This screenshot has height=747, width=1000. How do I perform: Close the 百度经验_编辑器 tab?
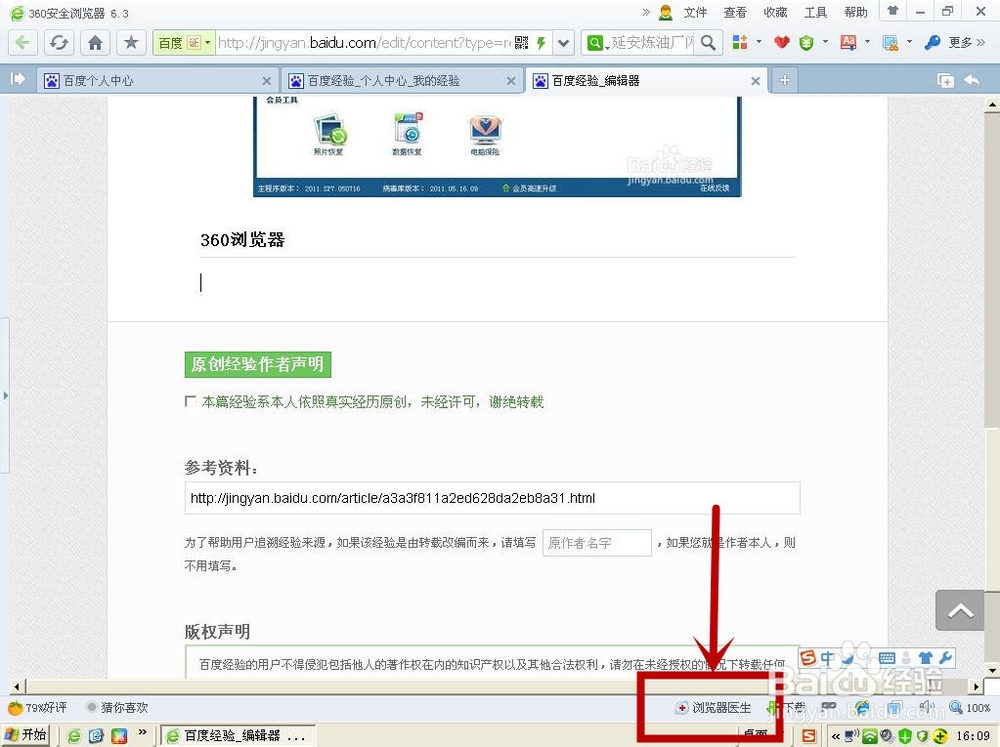pyautogui.click(x=756, y=81)
